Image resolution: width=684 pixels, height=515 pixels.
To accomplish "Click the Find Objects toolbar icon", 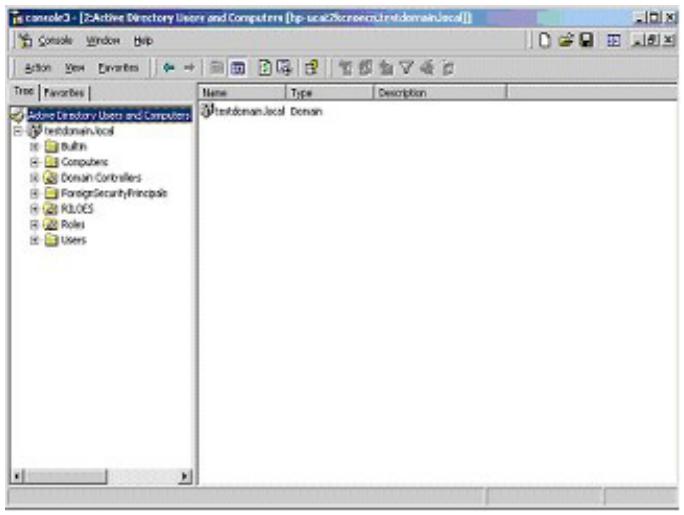I will point(427,68).
